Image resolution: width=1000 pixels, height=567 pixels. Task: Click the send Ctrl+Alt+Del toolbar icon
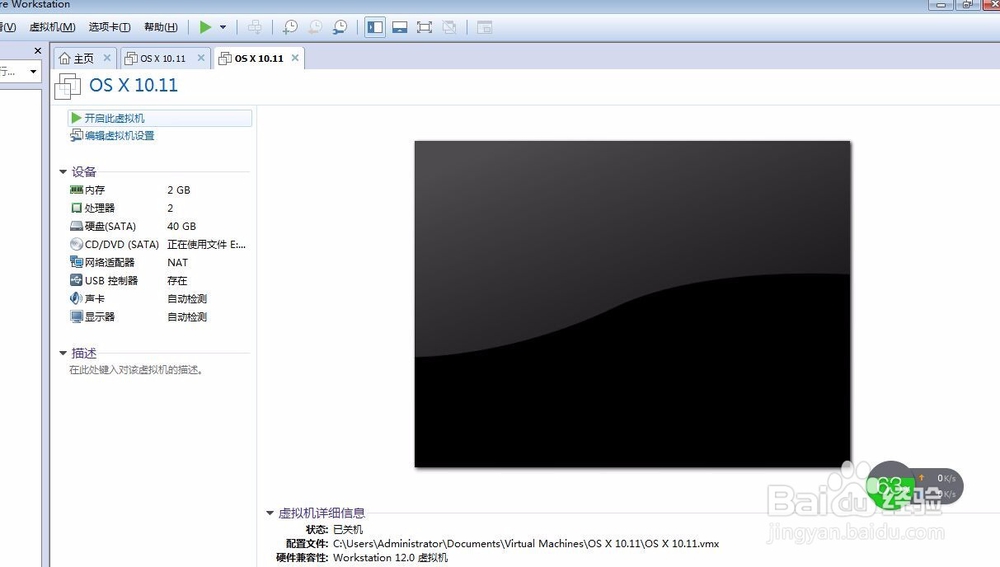pyautogui.click(x=254, y=27)
